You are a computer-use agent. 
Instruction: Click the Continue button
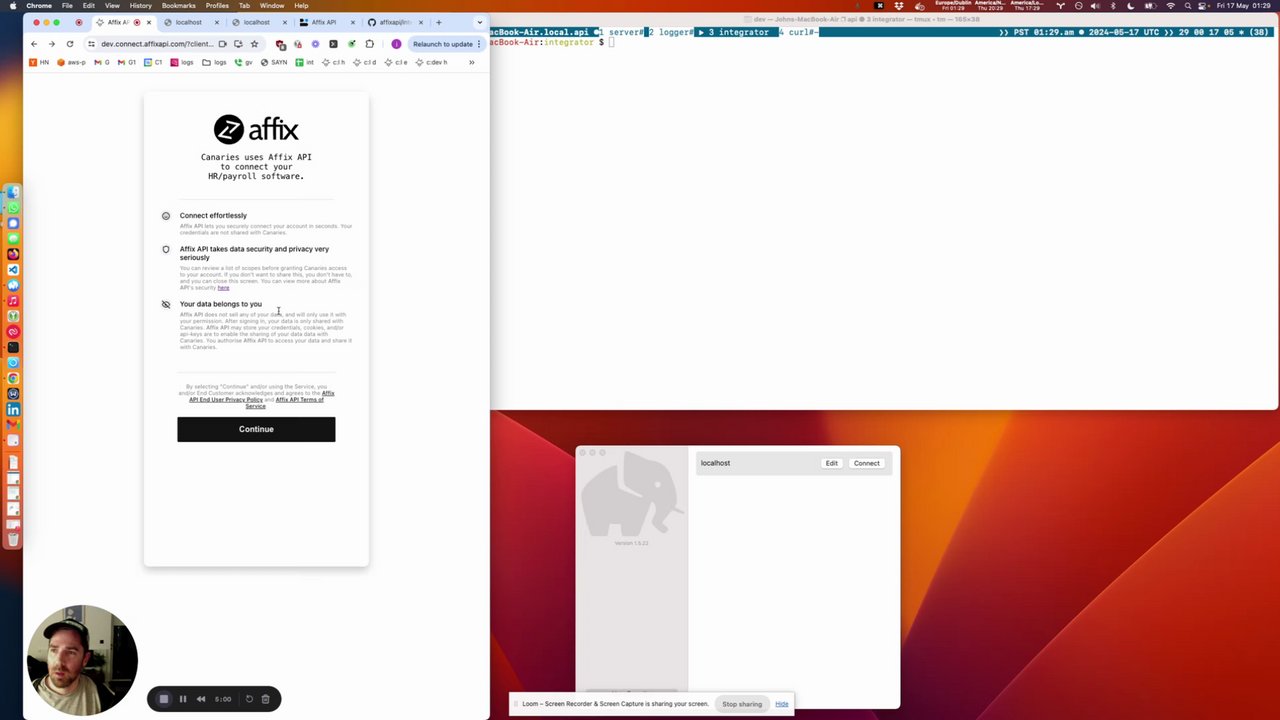[256, 429]
